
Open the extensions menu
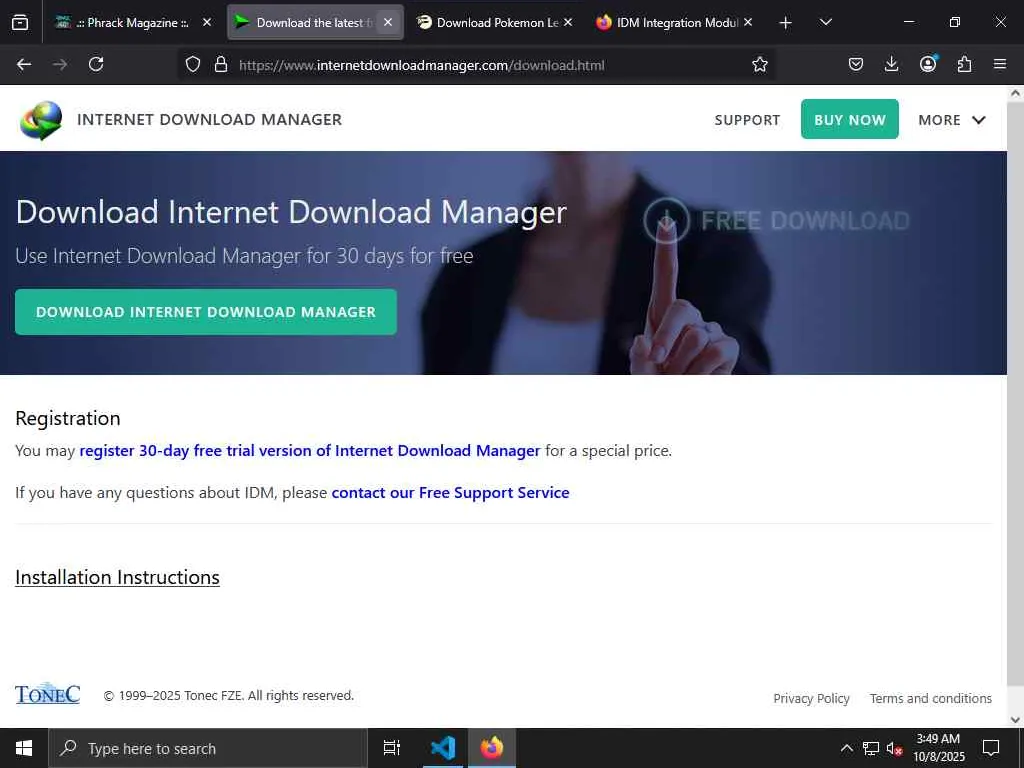[965, 64]
